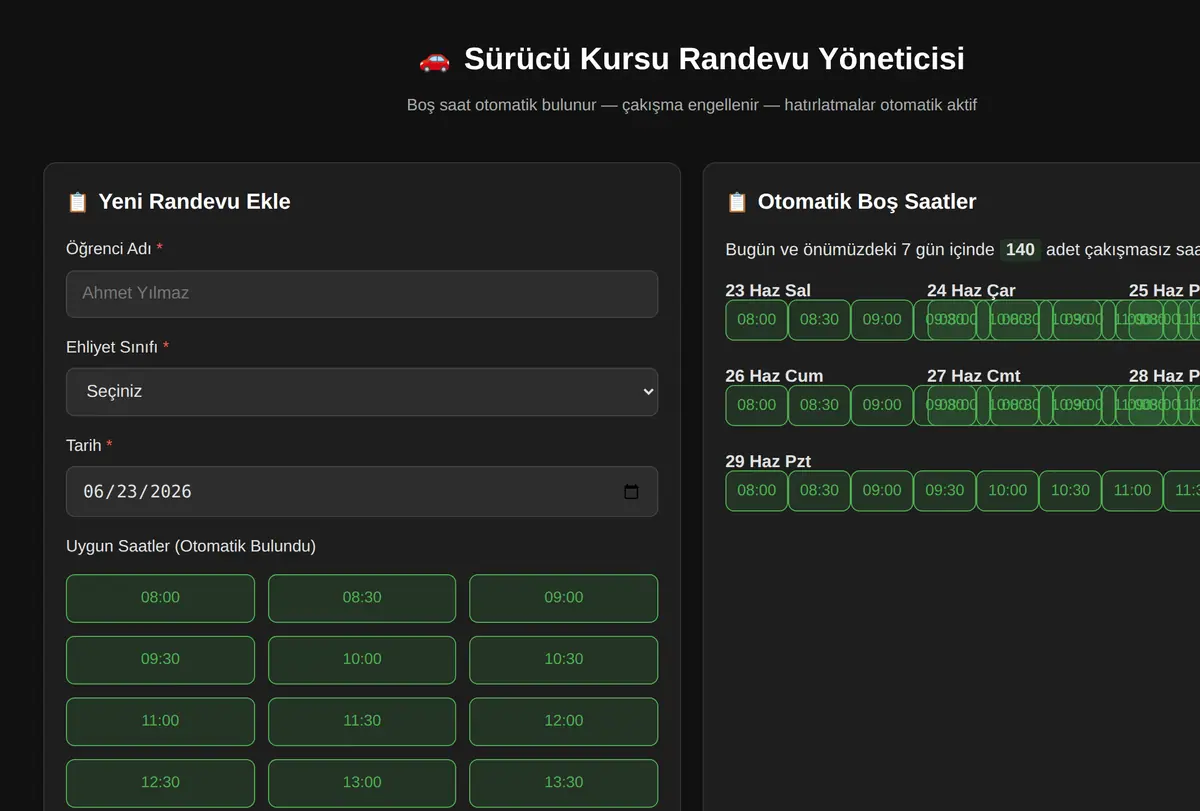
Task: Click the 26 Haz Cum day label
Action: [x=774, y=376]
